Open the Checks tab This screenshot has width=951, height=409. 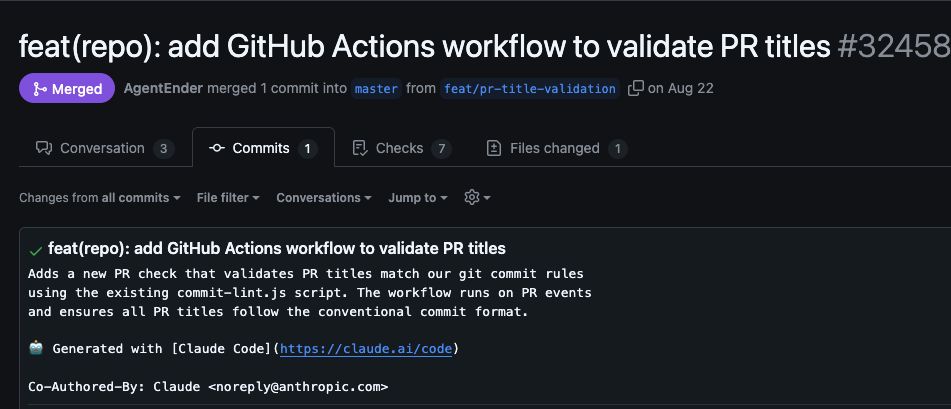[400, 148]
